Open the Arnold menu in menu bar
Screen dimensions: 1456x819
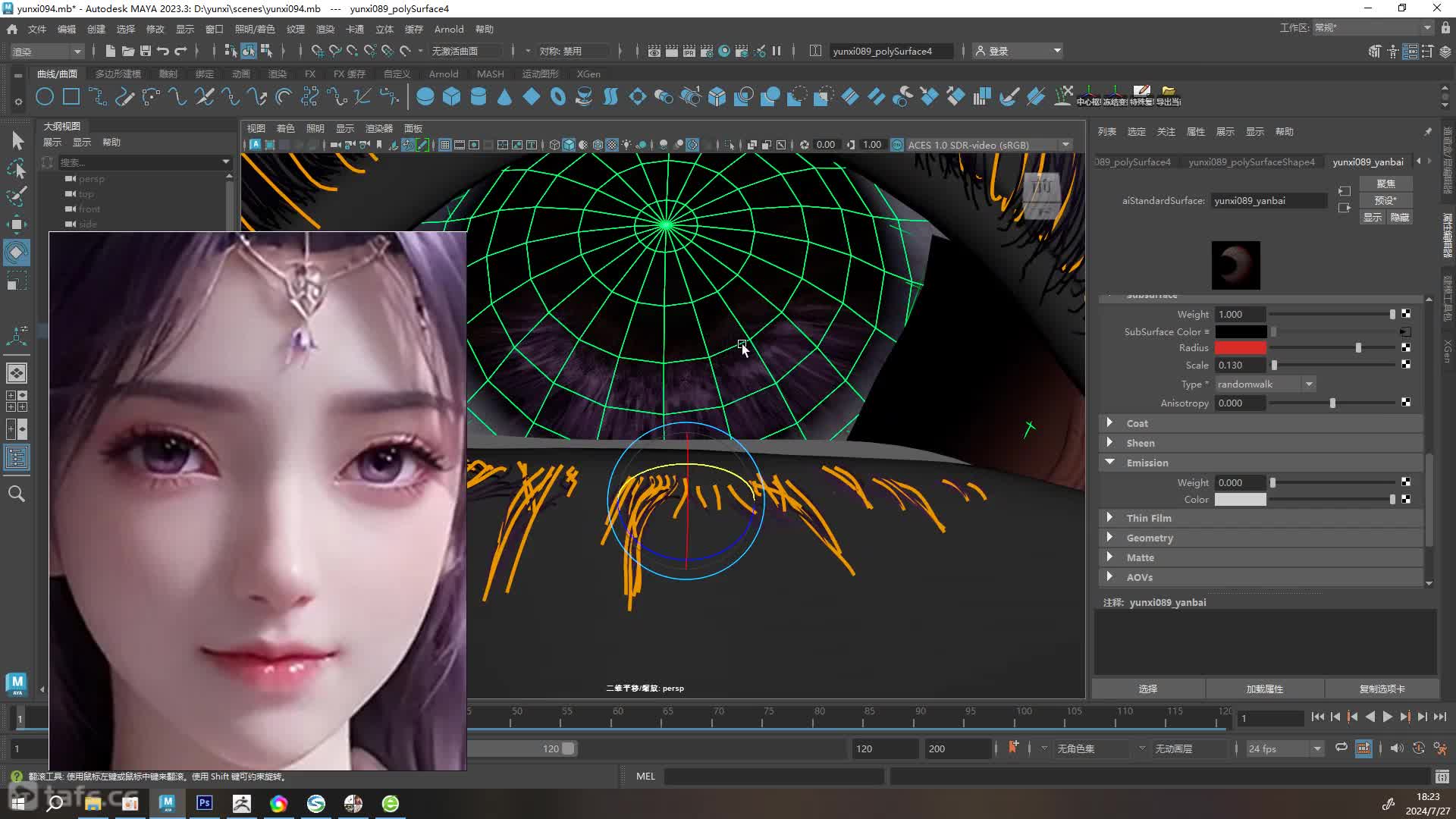(x=449, y=29)
